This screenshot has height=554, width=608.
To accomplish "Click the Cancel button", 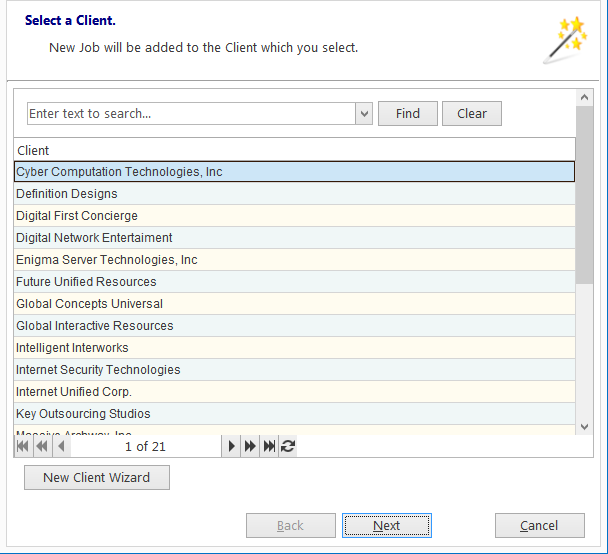I will coord(540,526).
